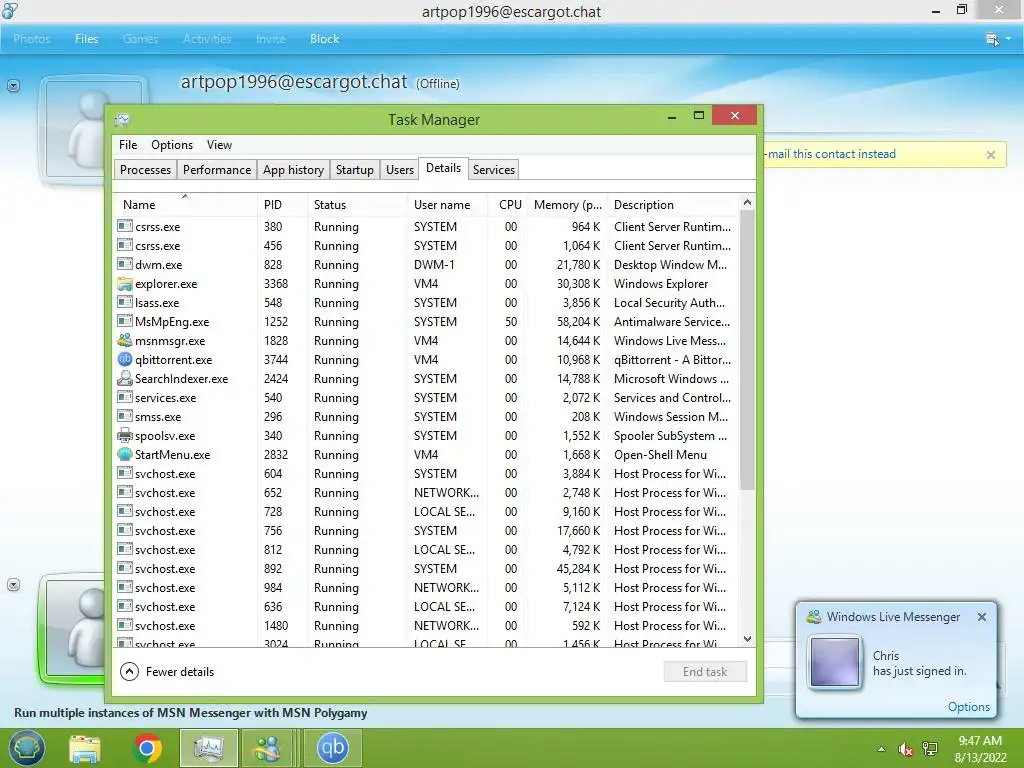Viewport: 1024px width, 768px height.
Task: Select csrss.exe row with PID 380
Action: (x=426, y=227)
